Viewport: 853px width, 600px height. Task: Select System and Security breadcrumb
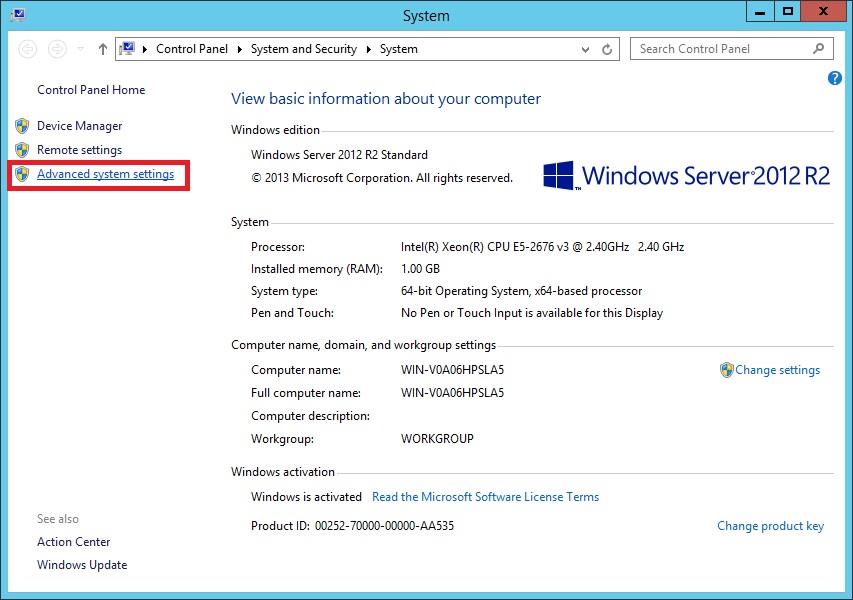(x=304, y=49)
